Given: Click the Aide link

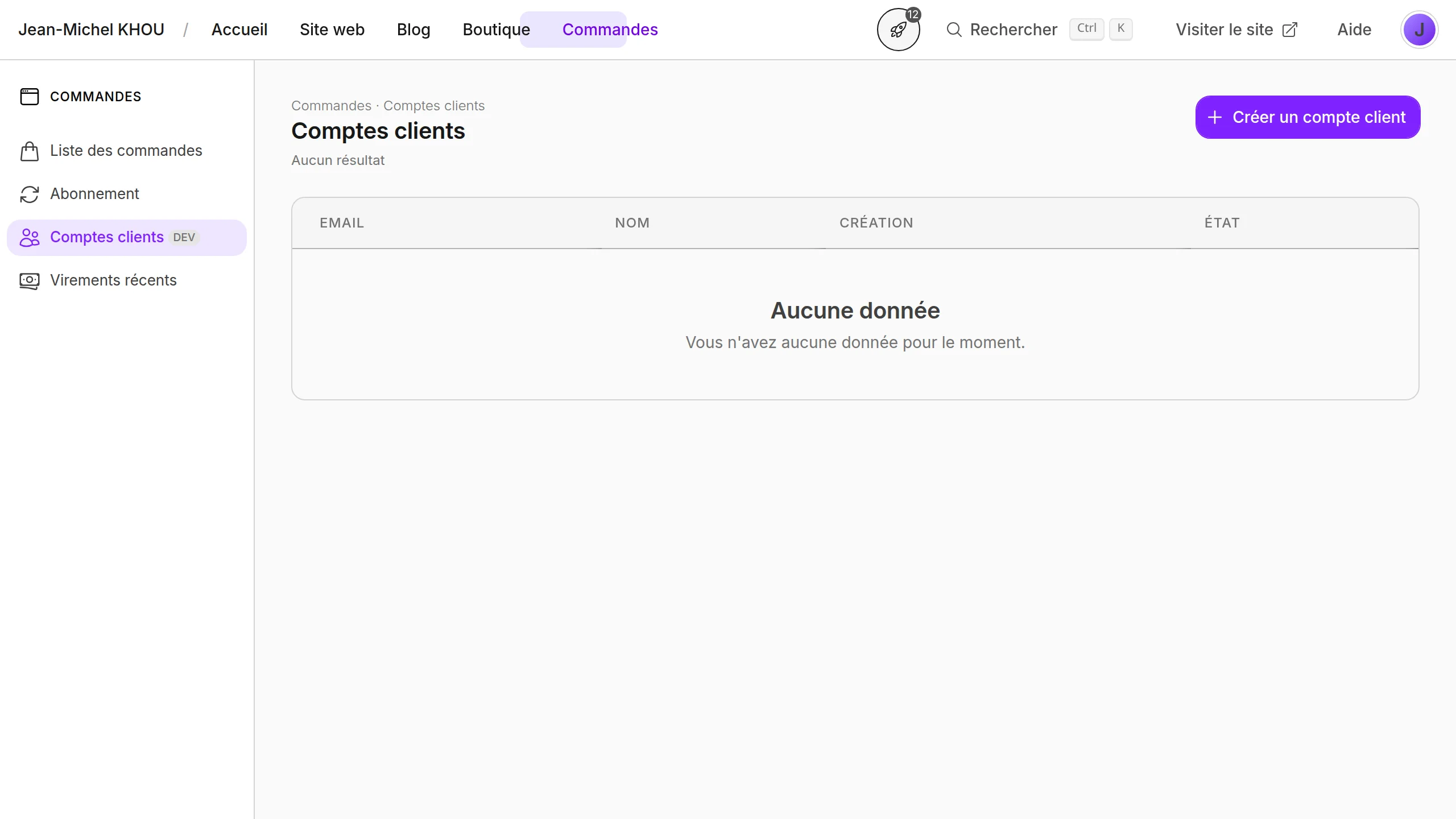Looking at the screenshot, I should coord(1354,30).
